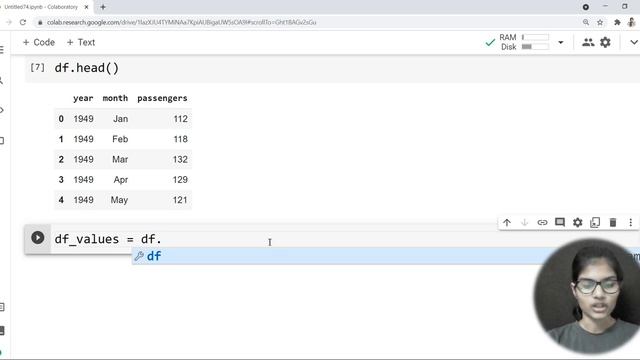
Task: Click passengers value 118
Action: coord(180,139)
